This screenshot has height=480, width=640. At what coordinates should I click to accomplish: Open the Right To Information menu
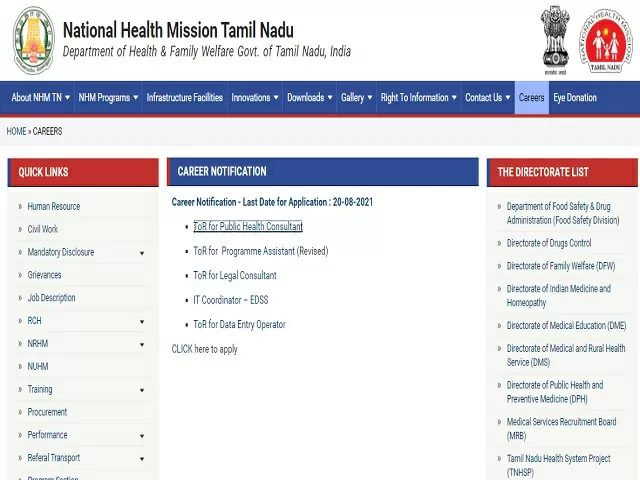[x=419, y=98]
